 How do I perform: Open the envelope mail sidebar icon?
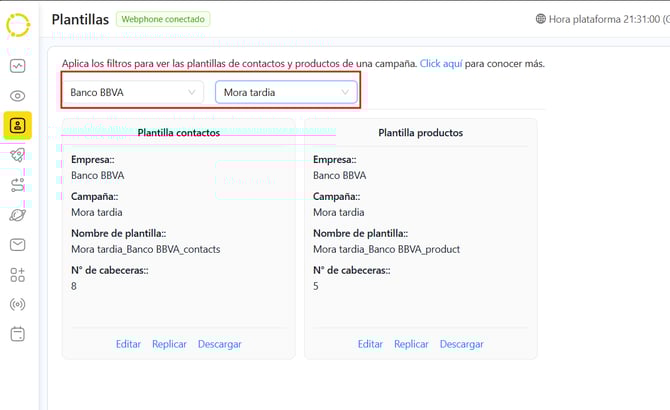(18, 245)
